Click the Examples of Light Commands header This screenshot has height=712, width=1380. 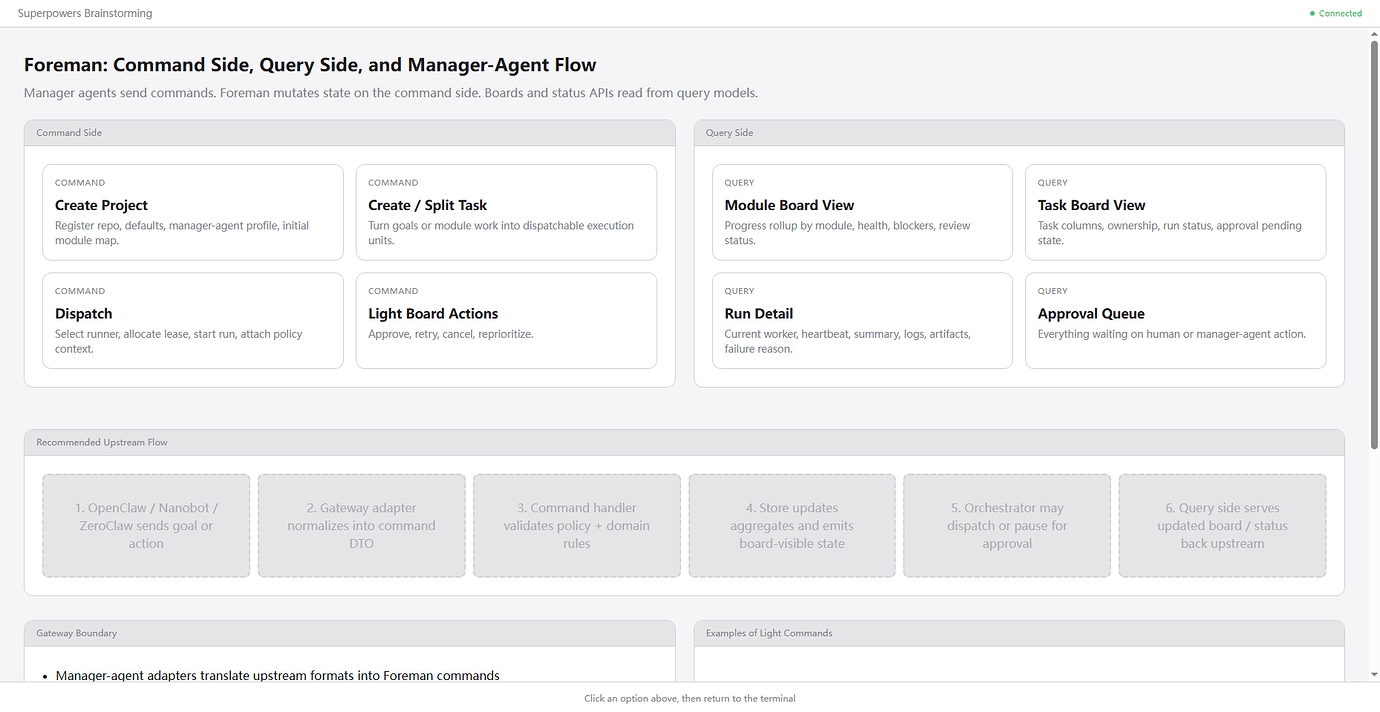tap(1019, 633)
